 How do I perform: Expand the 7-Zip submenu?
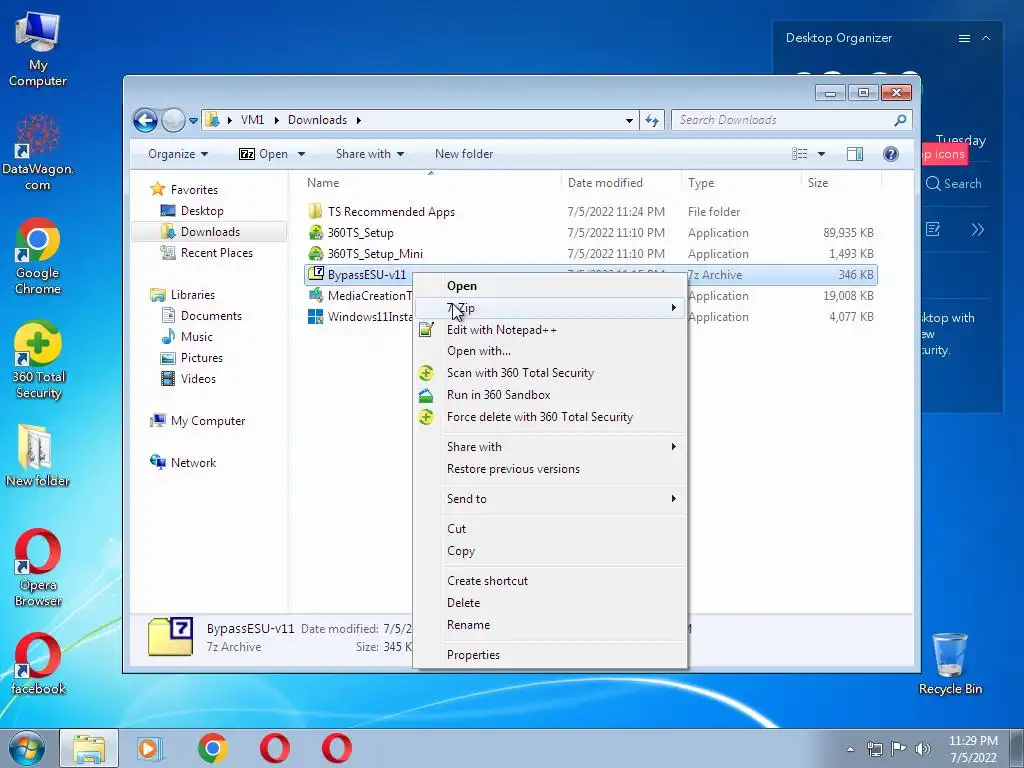pos(550,308)
